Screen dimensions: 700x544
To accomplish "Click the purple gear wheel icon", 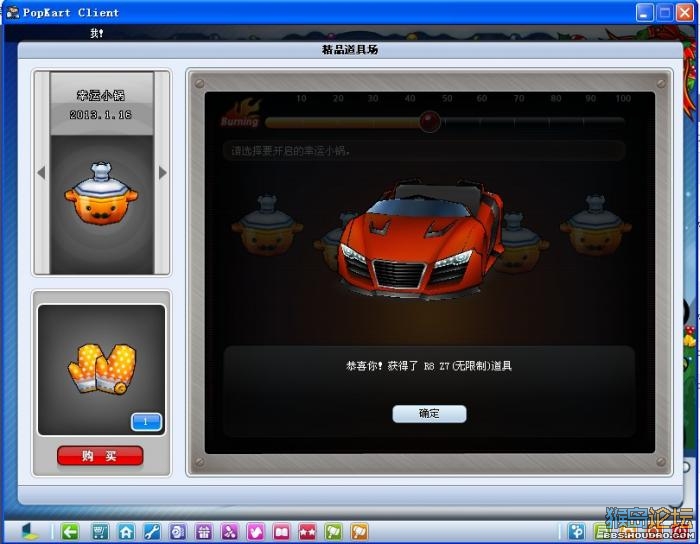I will point(178,532).
